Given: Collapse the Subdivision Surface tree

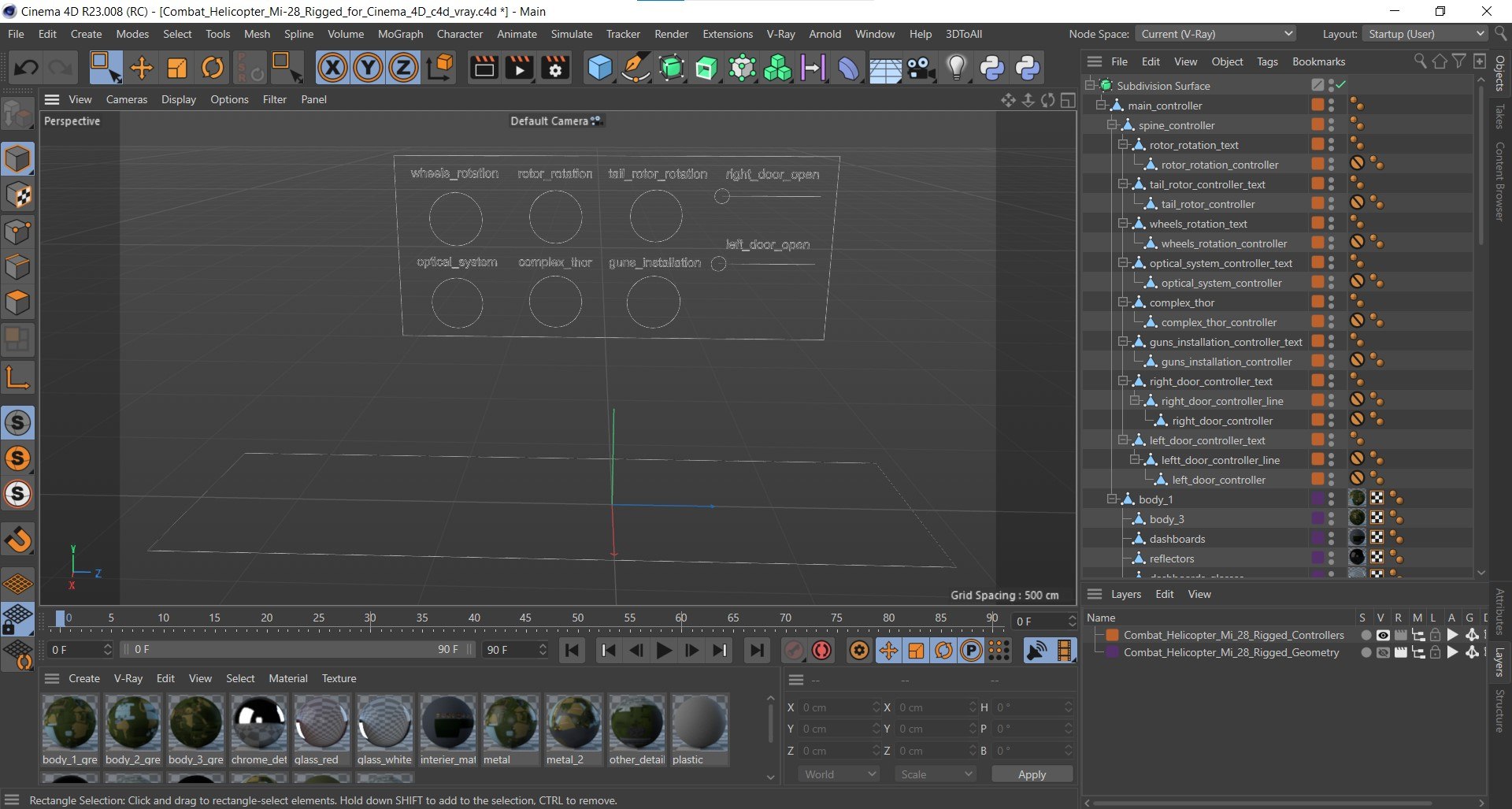Looking at the screenshot, I should pyautogui.click(x=1091, y=85).
